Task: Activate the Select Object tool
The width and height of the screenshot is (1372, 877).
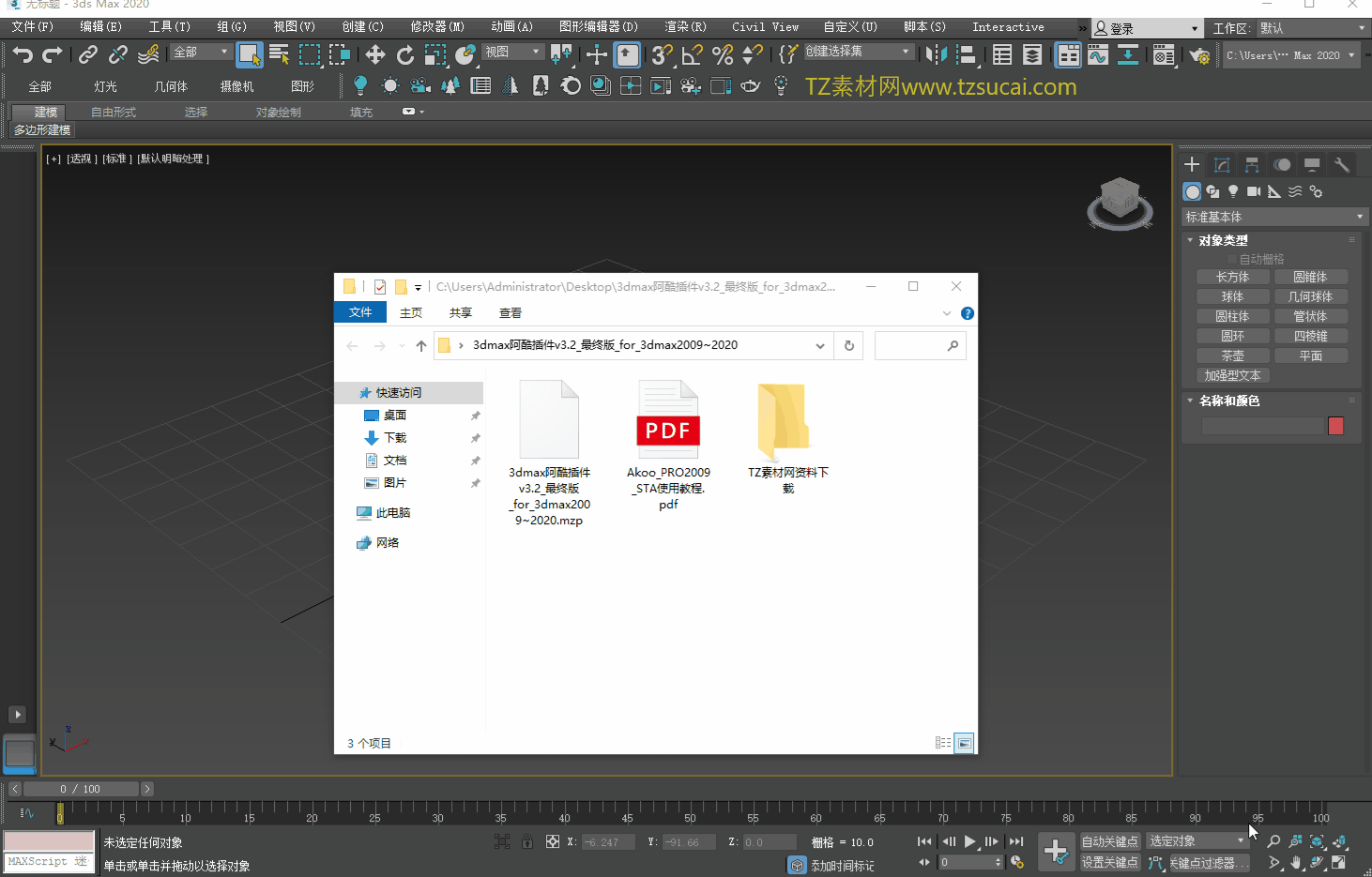Action: click(249, 55)
